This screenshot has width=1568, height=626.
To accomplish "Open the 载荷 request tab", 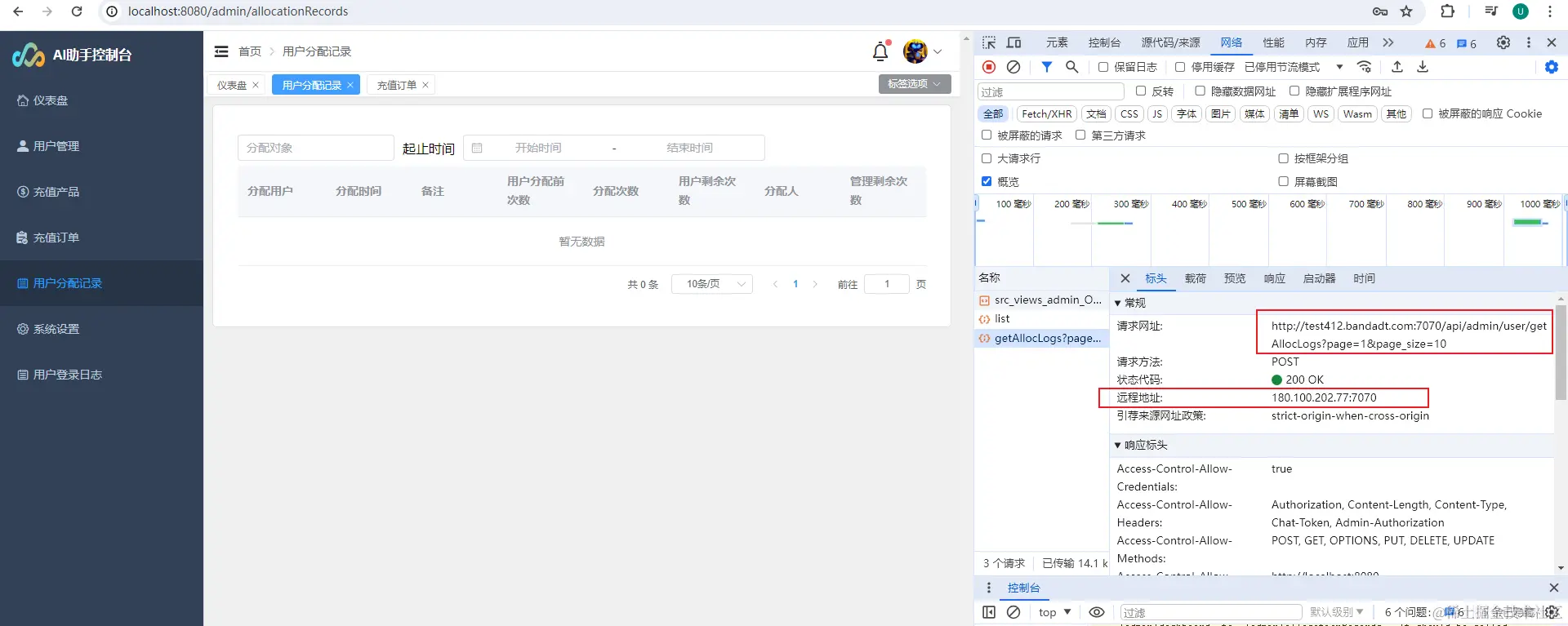I will (1196, 278).
